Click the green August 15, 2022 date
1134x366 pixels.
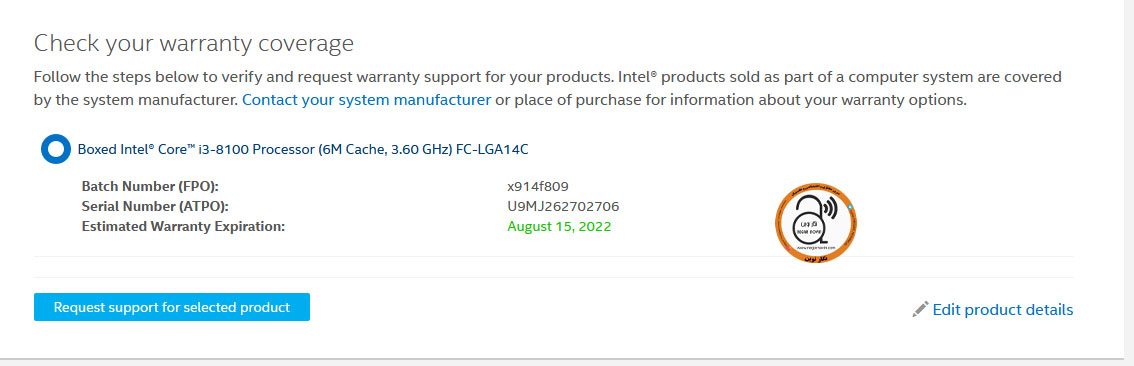559,226
